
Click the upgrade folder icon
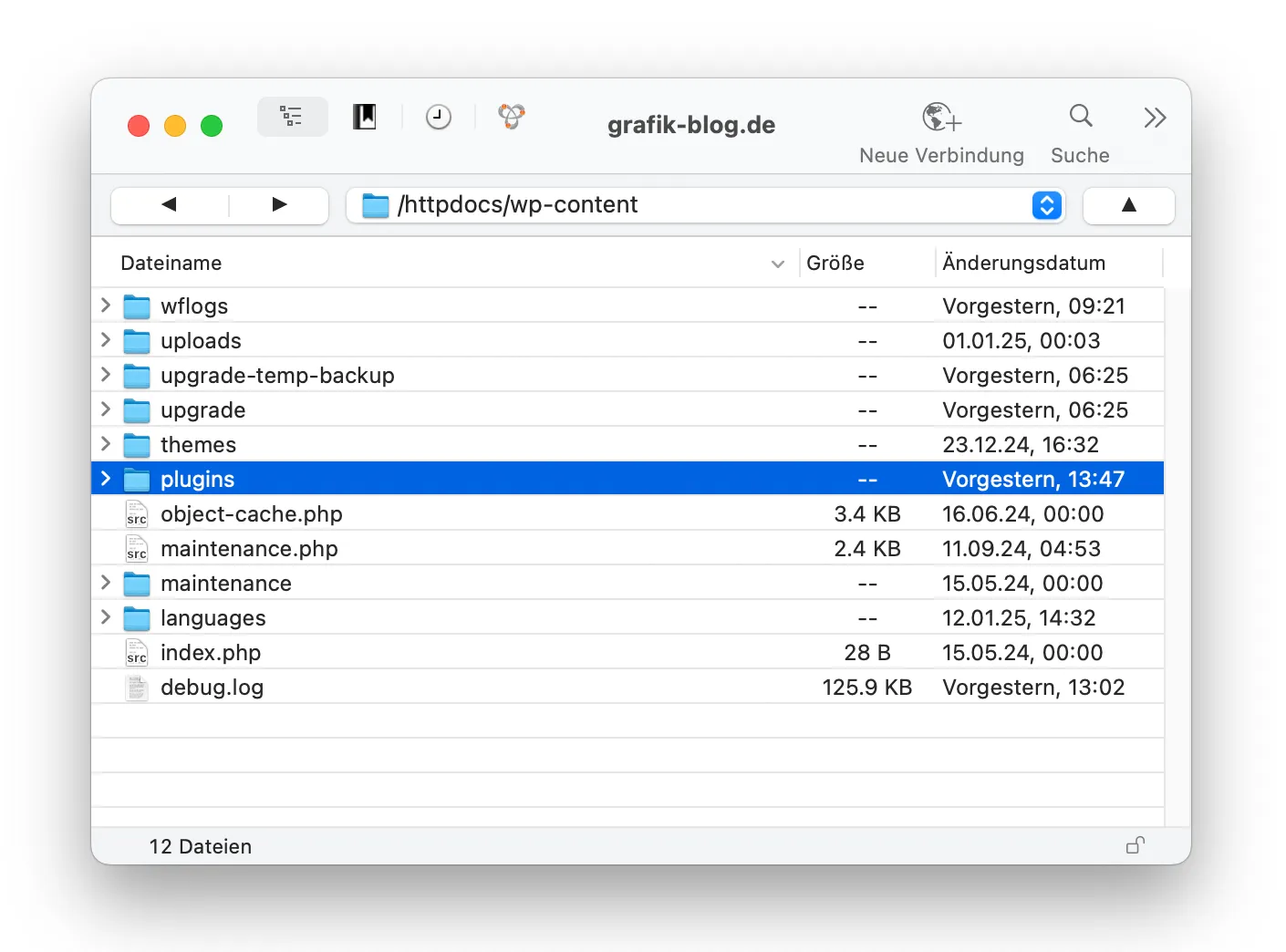click(x=137, y=410)
